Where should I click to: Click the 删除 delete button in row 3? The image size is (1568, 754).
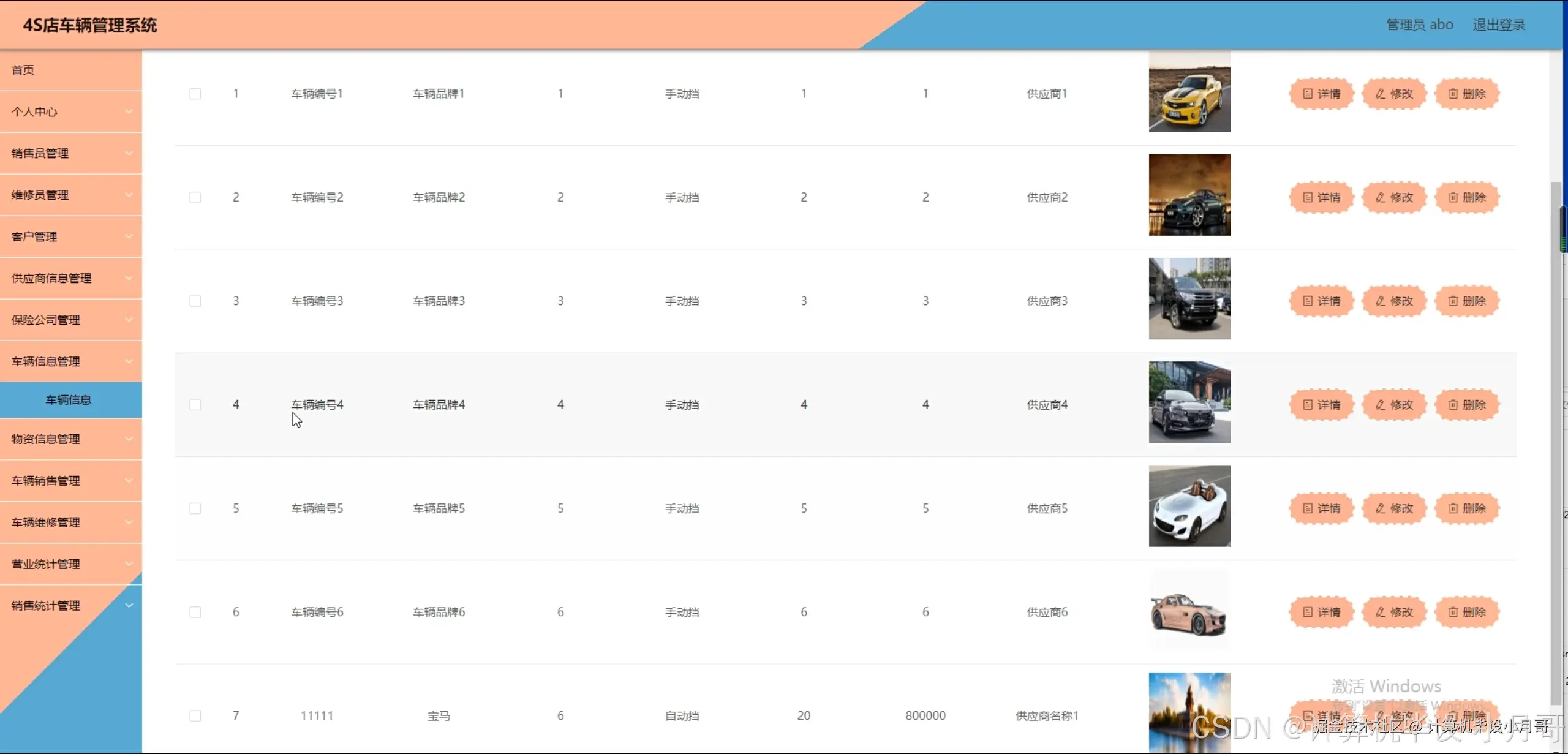pos(1467,301)
